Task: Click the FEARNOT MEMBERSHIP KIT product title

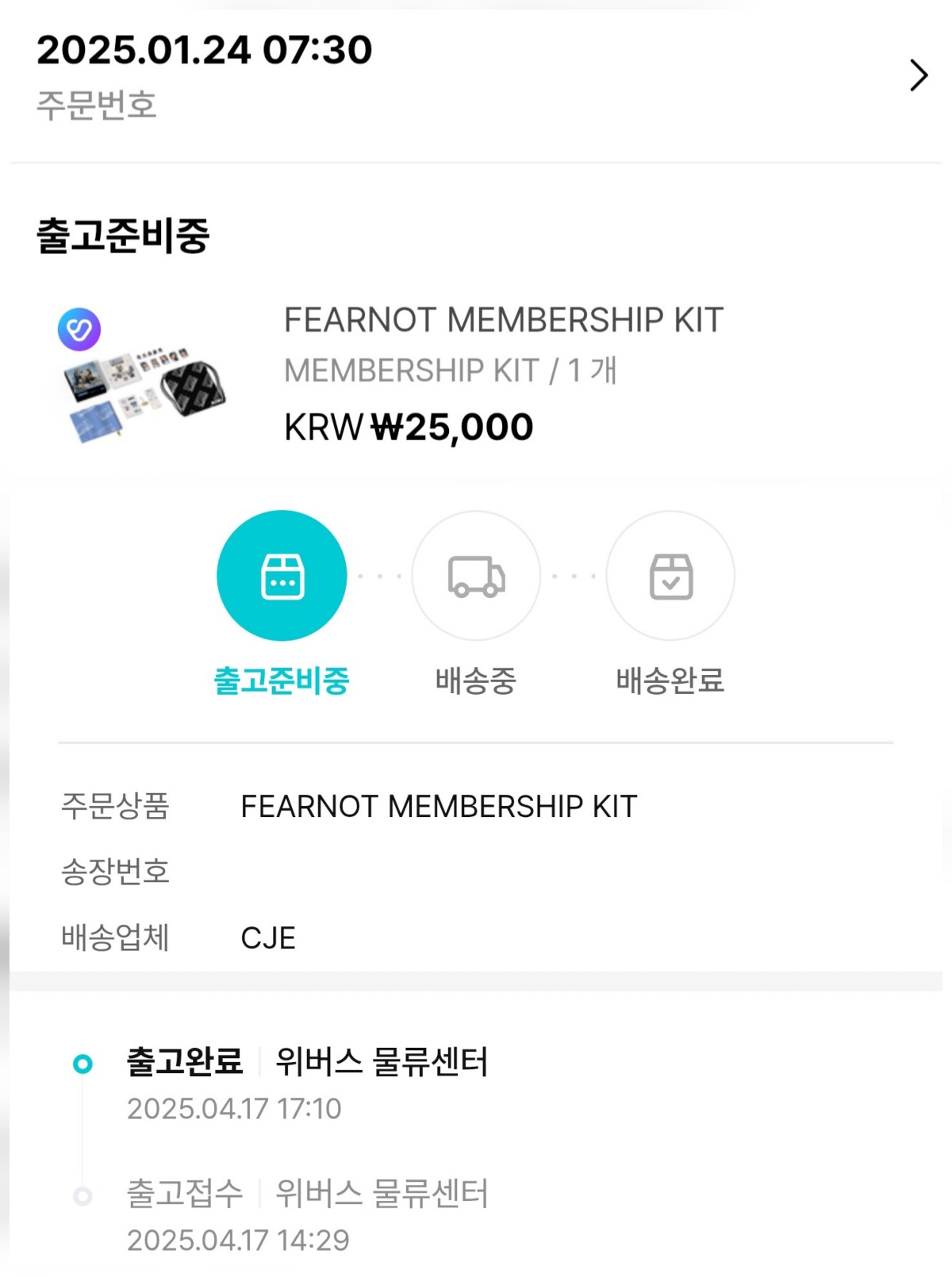Action: [x=503, y=320]
